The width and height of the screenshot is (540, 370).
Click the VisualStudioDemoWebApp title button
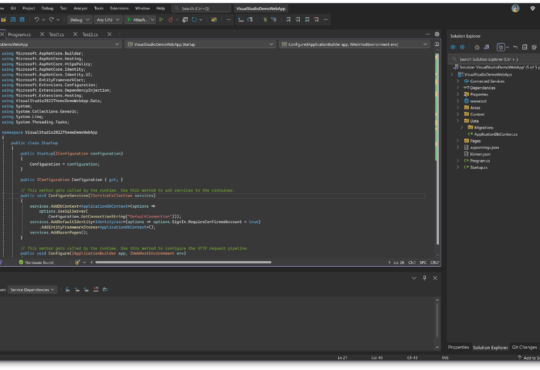[x=261, y=8]
